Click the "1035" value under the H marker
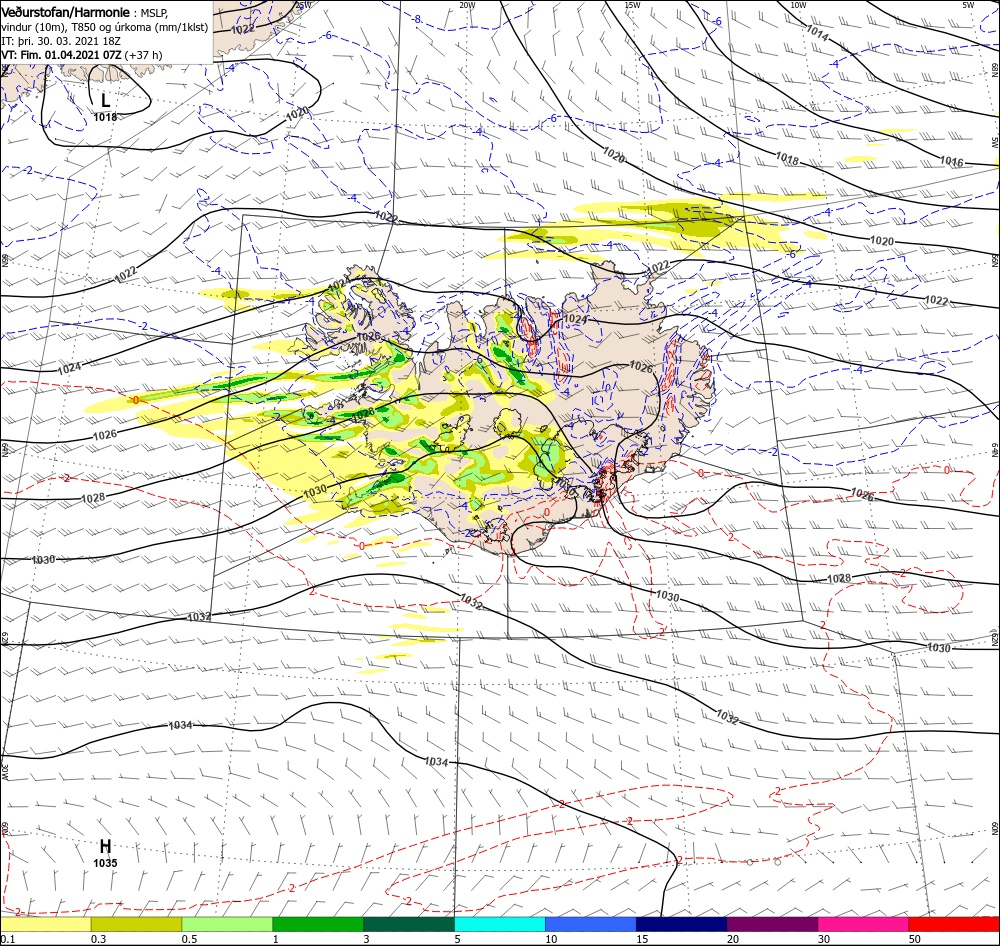Screen dimensions: 1000x946 [x=105, y=863]
